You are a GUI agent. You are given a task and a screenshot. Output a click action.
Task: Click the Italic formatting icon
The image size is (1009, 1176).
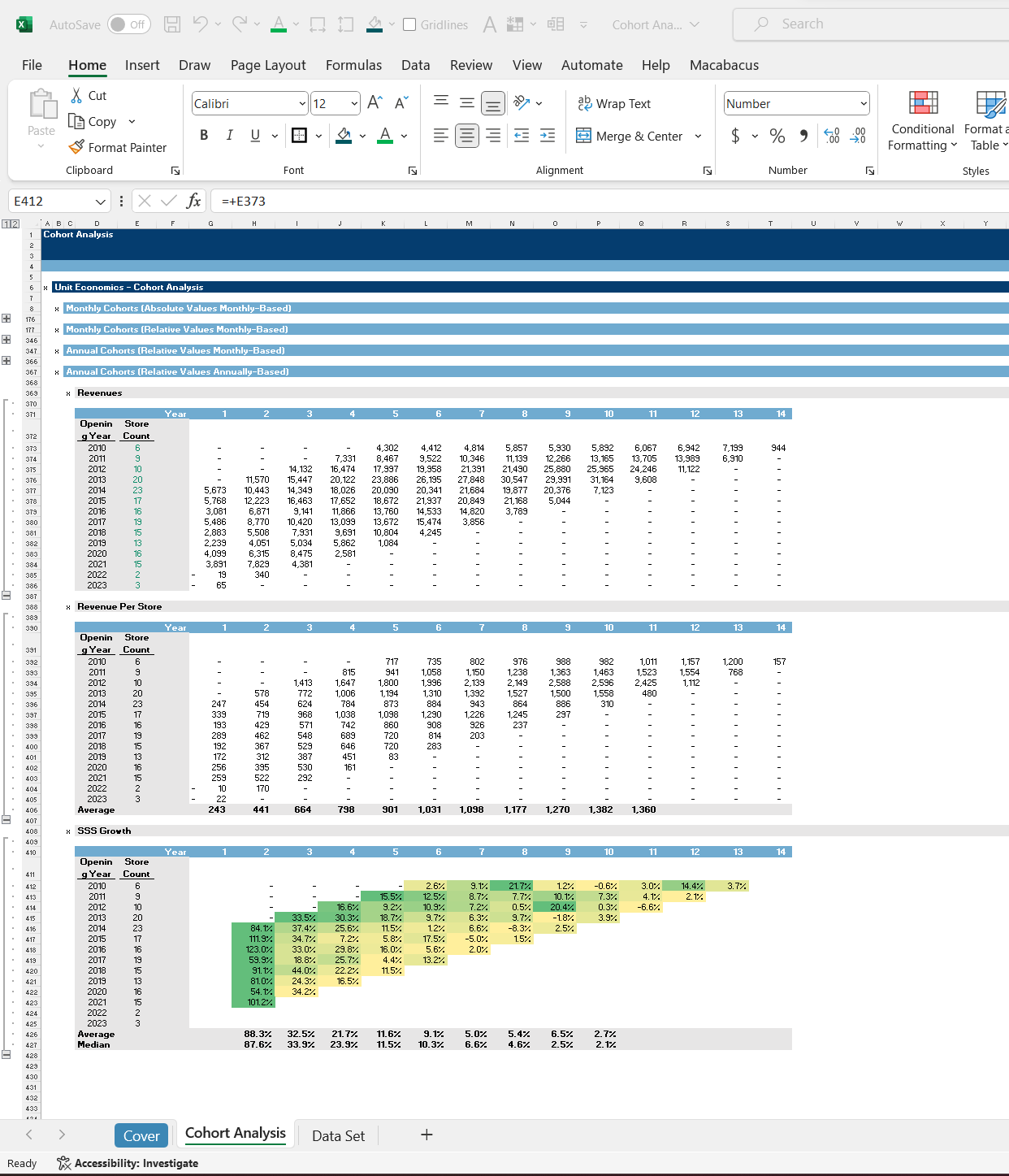pyautogui.click(x=230, y=136)
